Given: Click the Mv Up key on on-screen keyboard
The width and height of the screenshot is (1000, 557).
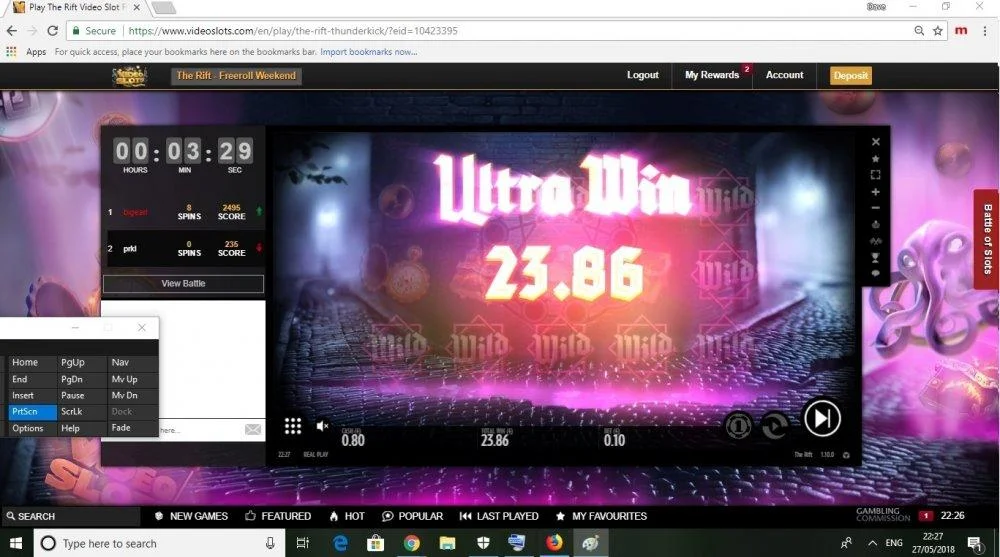Looking at the screenshot, I should [133, 379].
